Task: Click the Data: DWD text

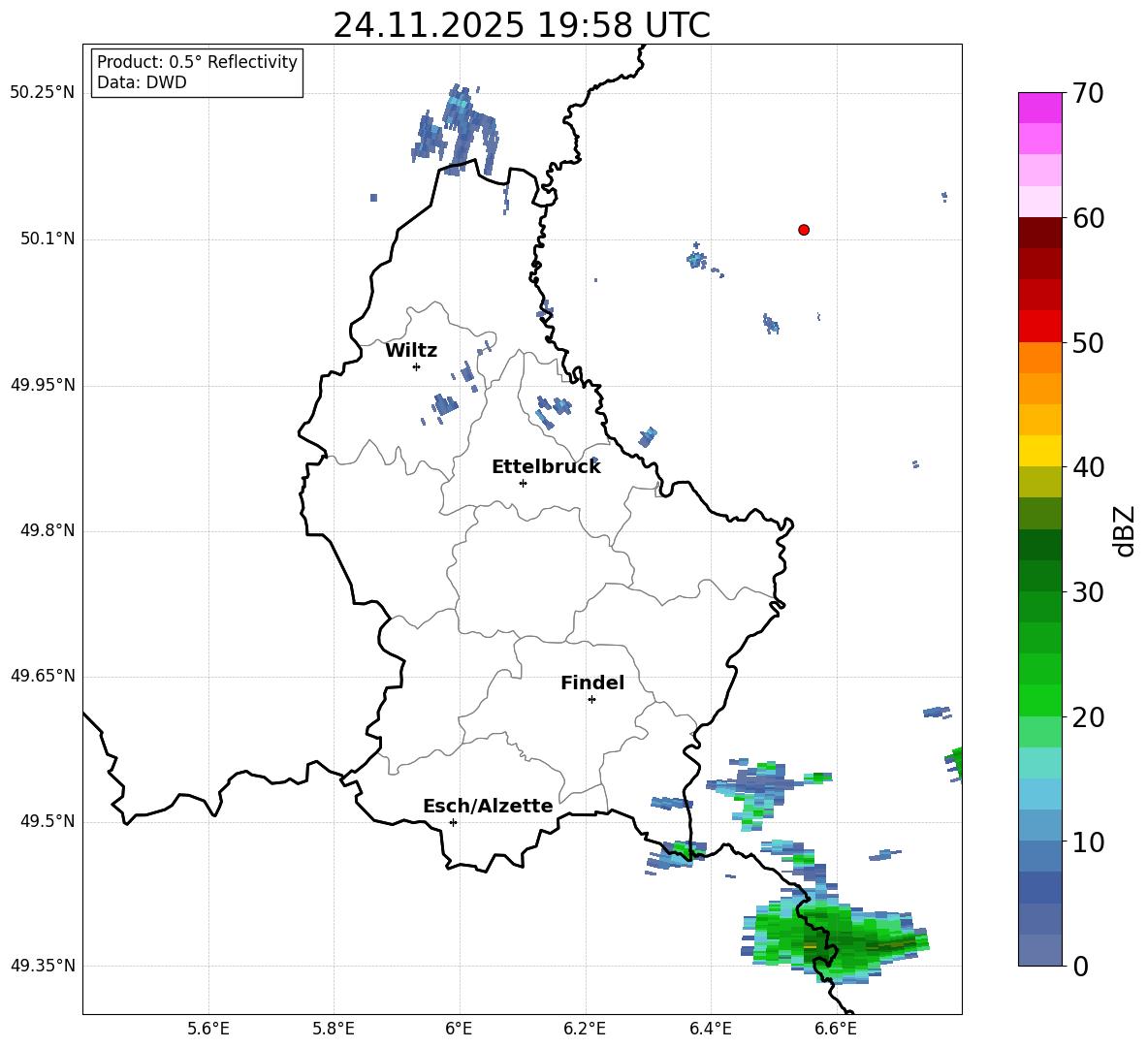Action: pos(142,82)
